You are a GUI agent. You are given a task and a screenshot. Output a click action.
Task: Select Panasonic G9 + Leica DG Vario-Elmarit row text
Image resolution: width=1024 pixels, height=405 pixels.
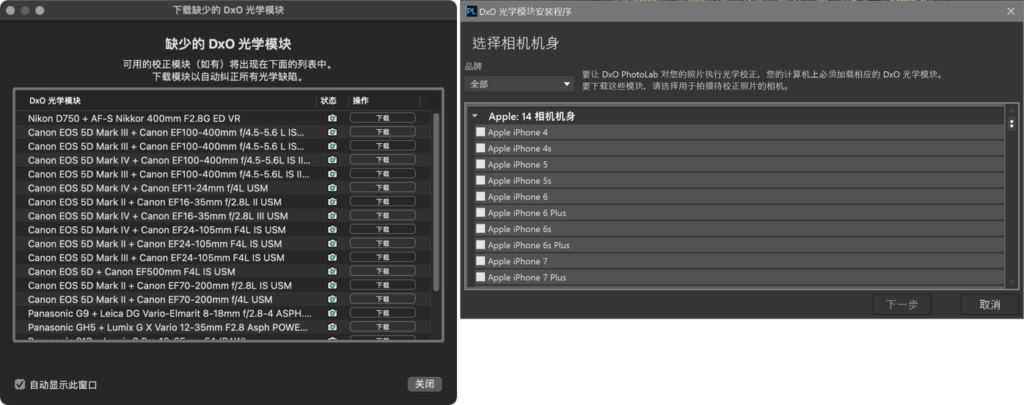point(170,314)
